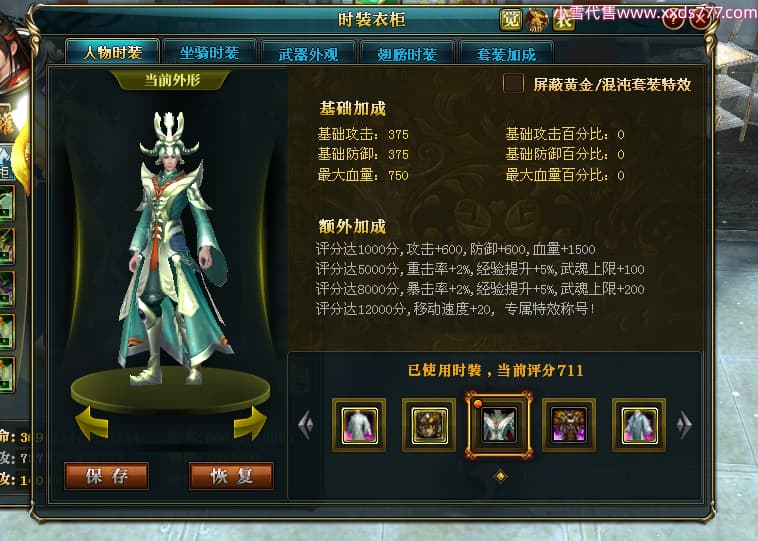Show next costumes with right gray arrow

684,425
